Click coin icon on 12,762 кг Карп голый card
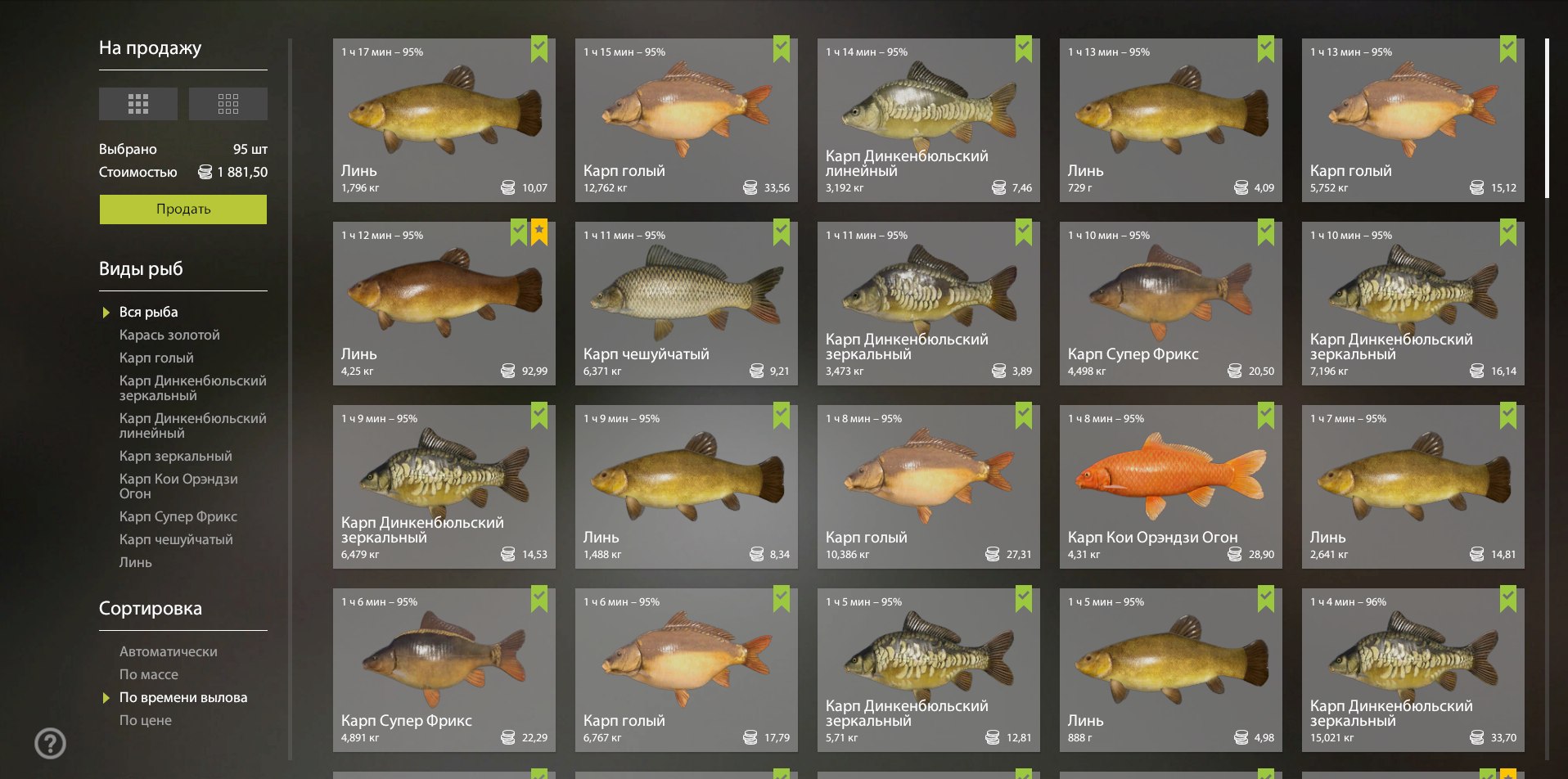 point(750,188)
